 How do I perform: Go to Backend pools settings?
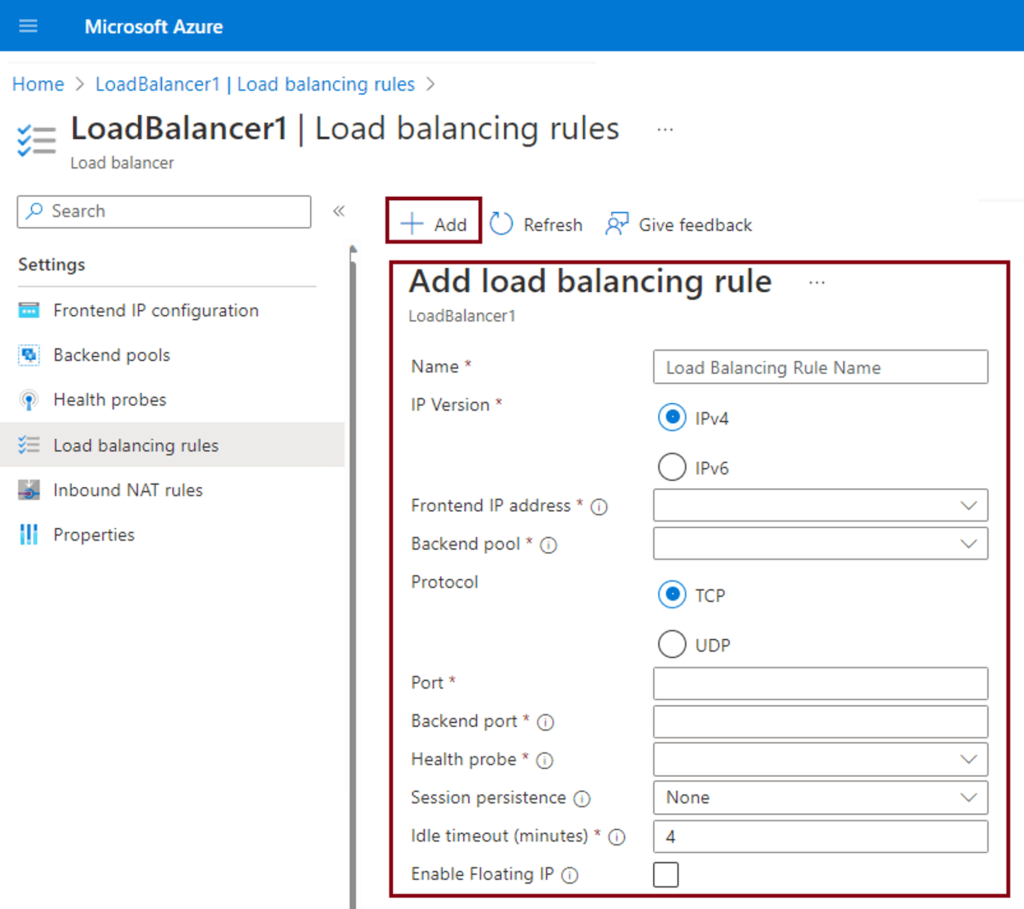[x=112, y=355]
